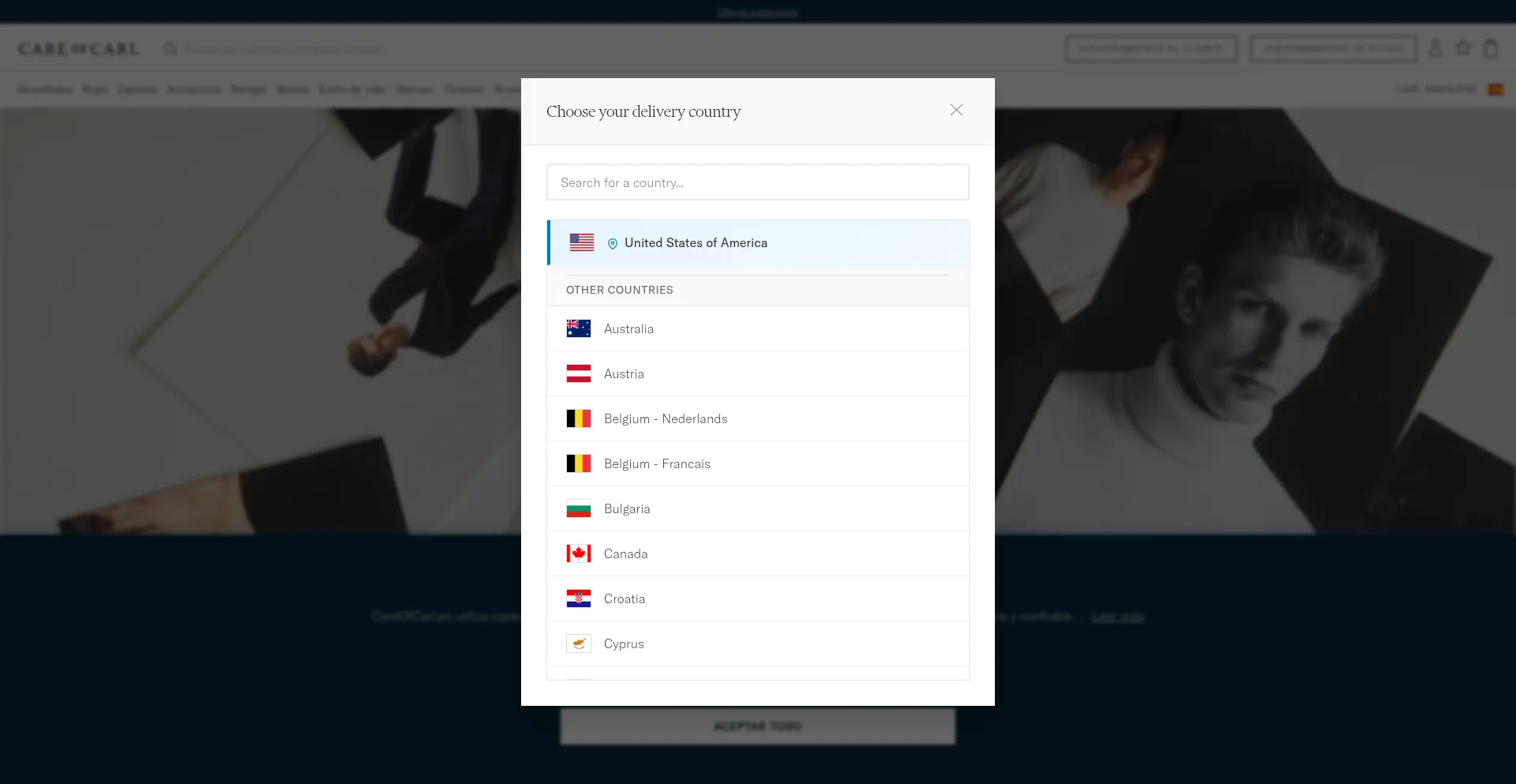Click the flag beside 'Belgium - Francais'
Screen dimensions: 1516x784
579,463
